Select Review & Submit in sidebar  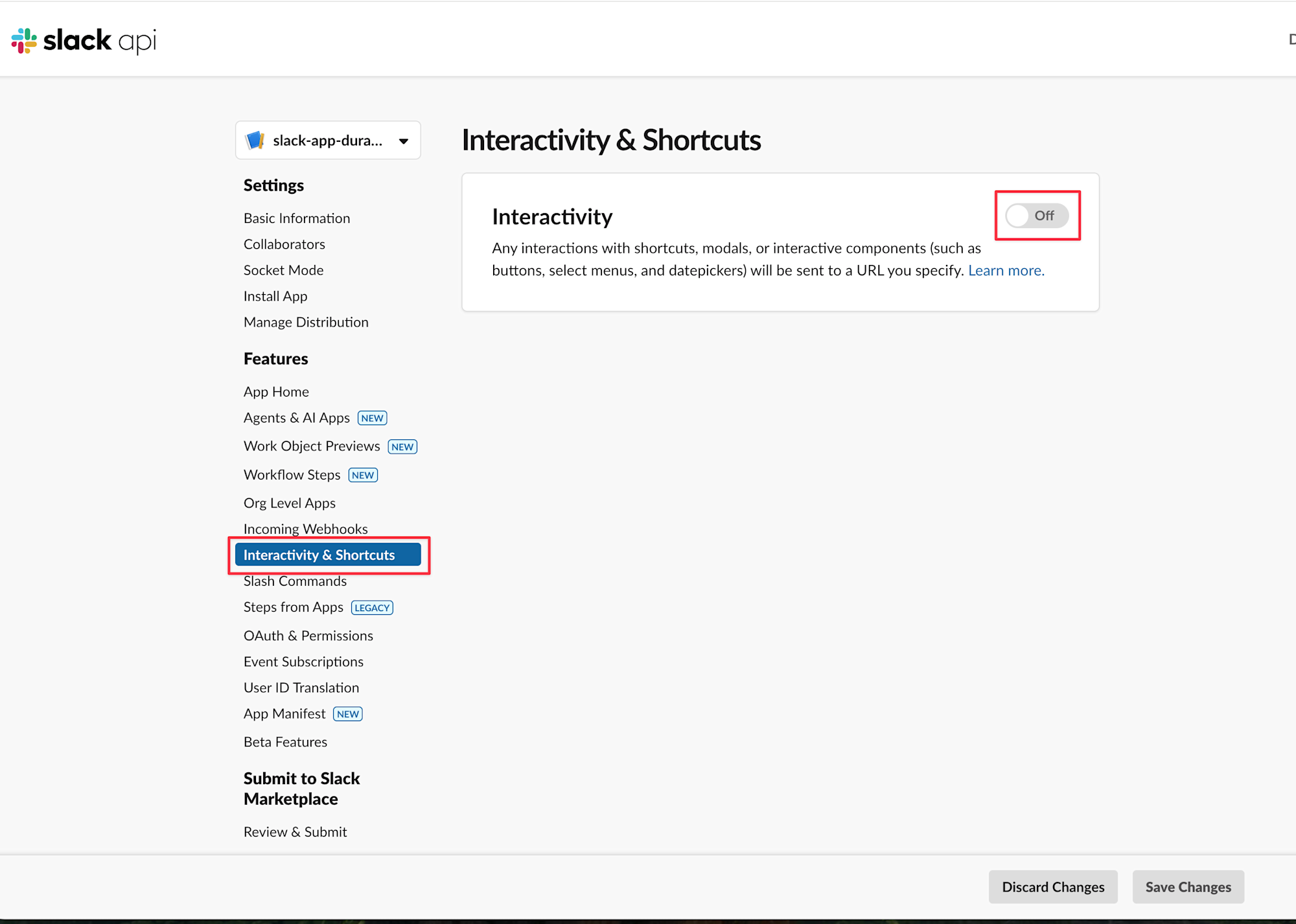point(295,832)
